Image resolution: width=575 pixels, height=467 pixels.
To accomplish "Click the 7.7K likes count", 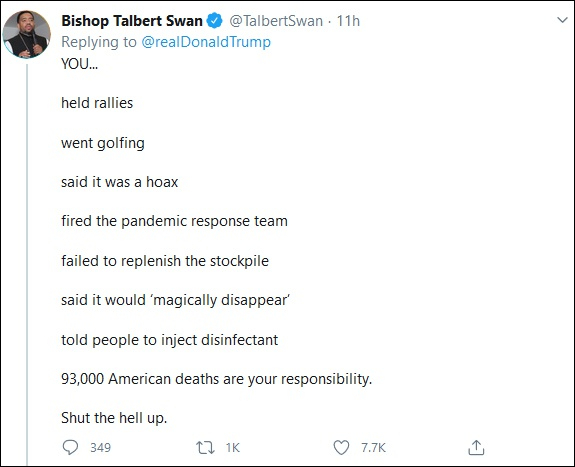I will coord(373,448).
